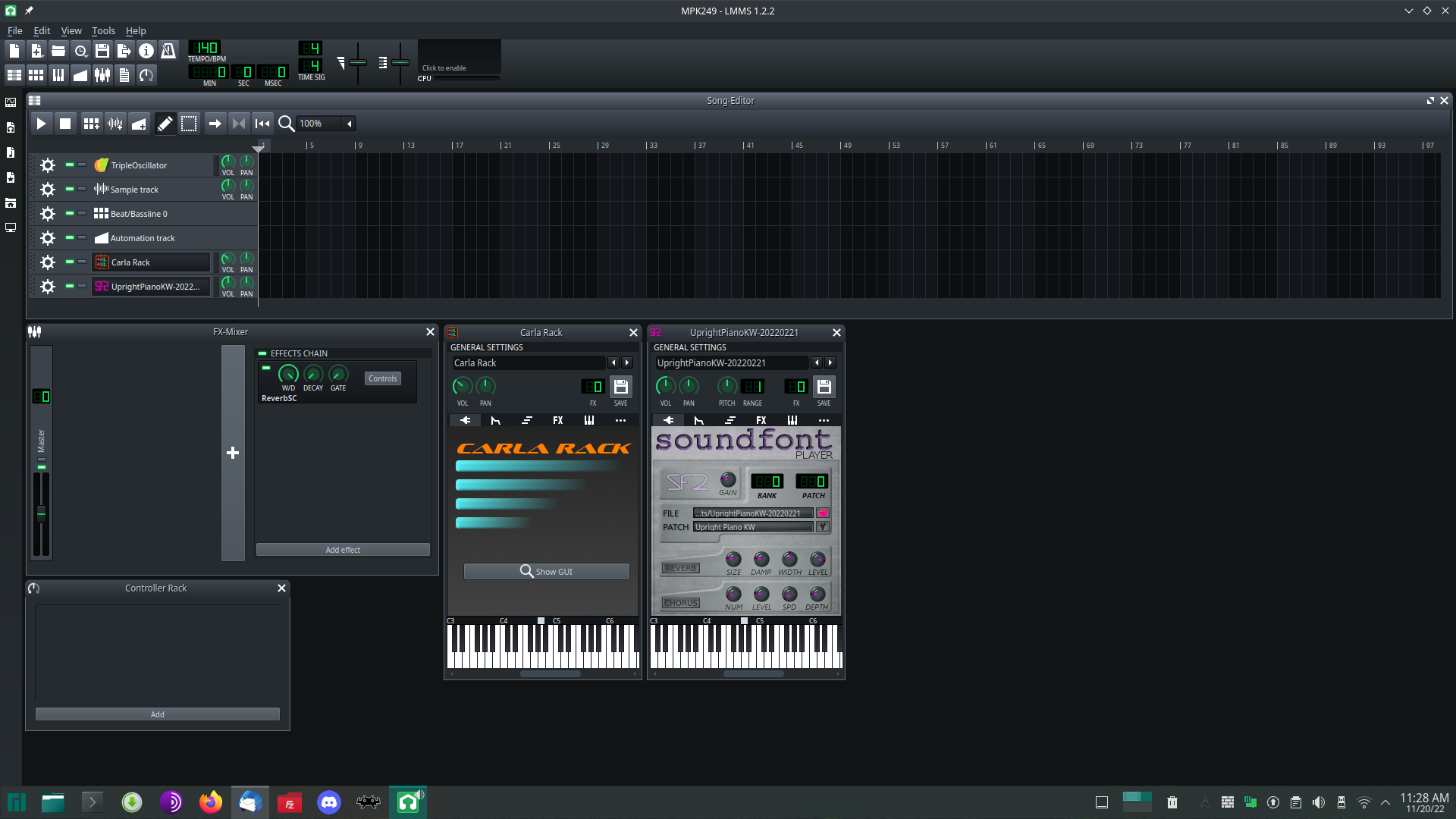Open the Beat/Bassline editor from the toolbar
1456x819 pixels.
[36, 74]
